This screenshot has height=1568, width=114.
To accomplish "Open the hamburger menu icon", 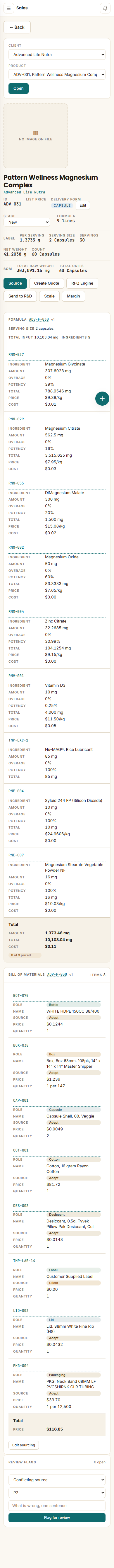I will click(8, 8).
